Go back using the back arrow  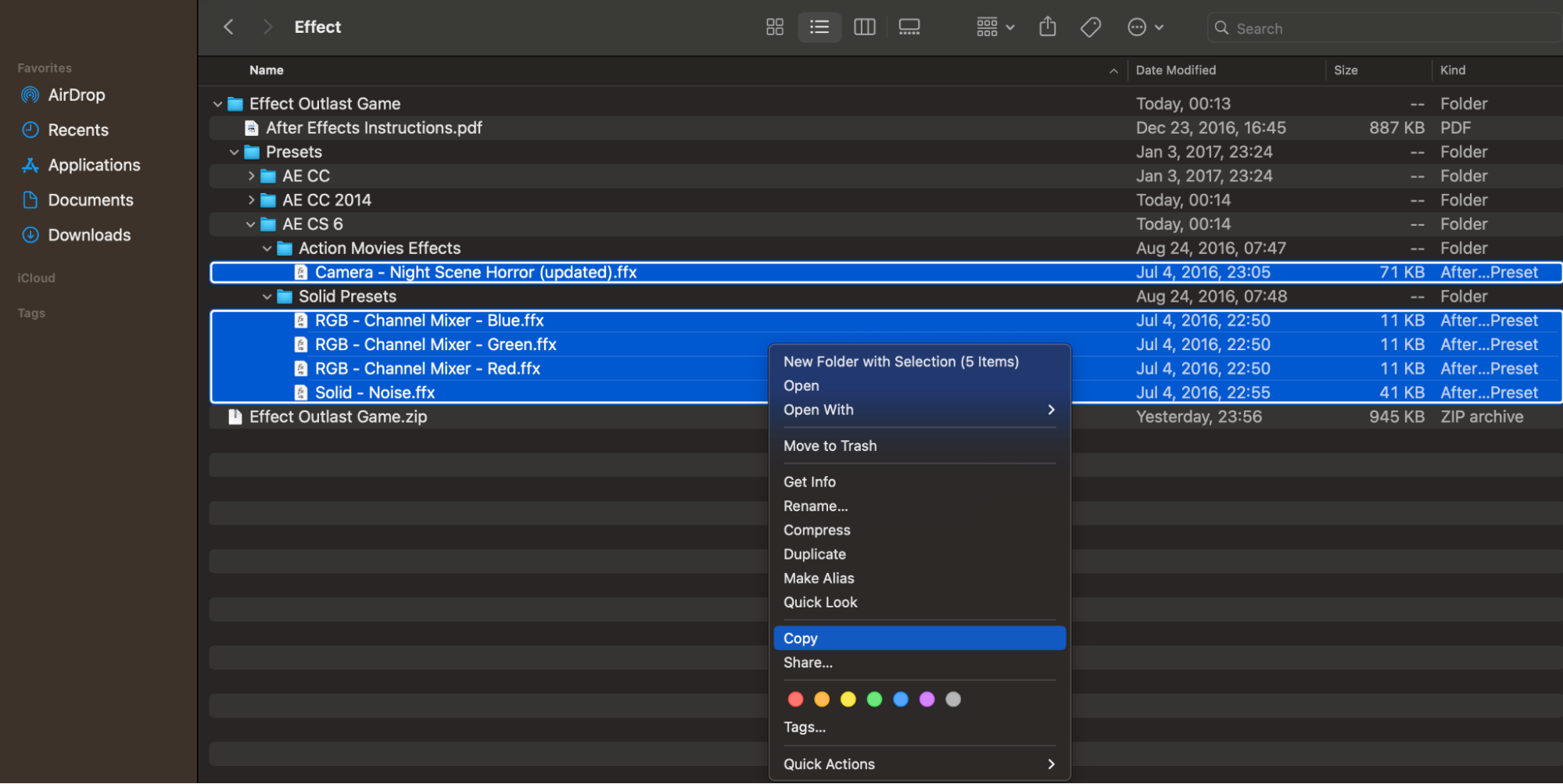pyautogui.click(x=228, y=27)
